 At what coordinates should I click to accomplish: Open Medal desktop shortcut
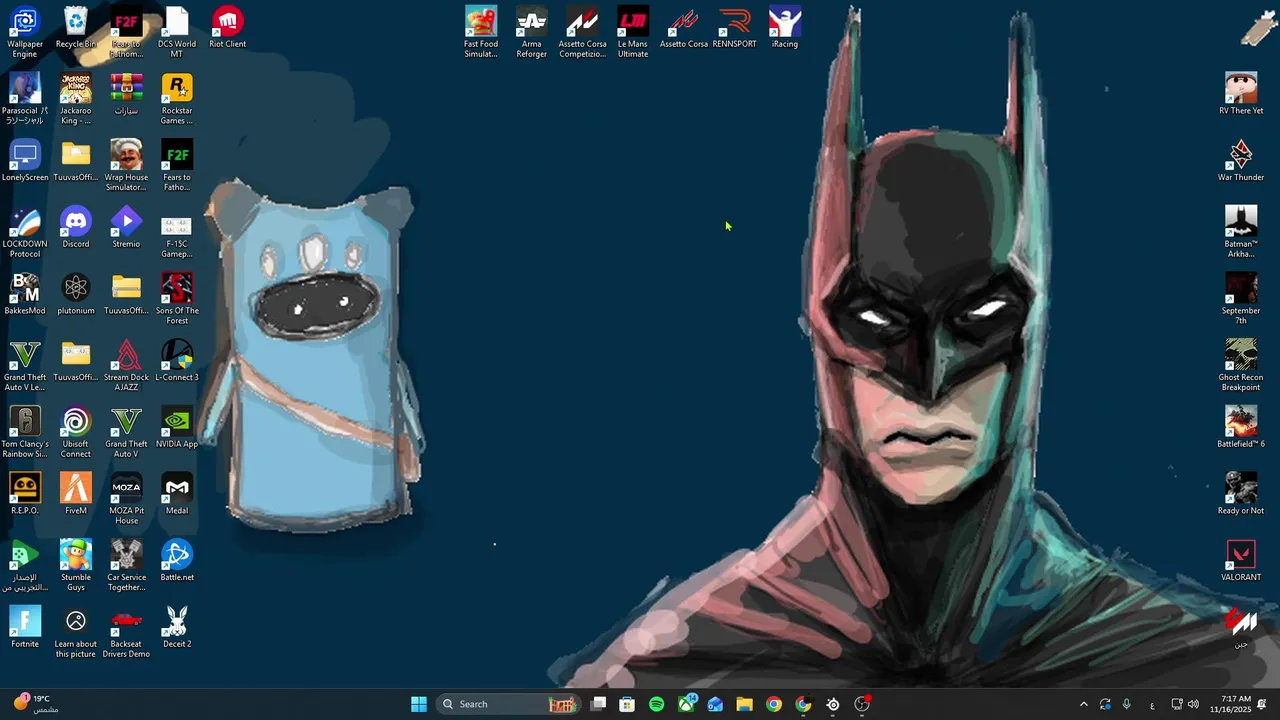pos(177,494)
